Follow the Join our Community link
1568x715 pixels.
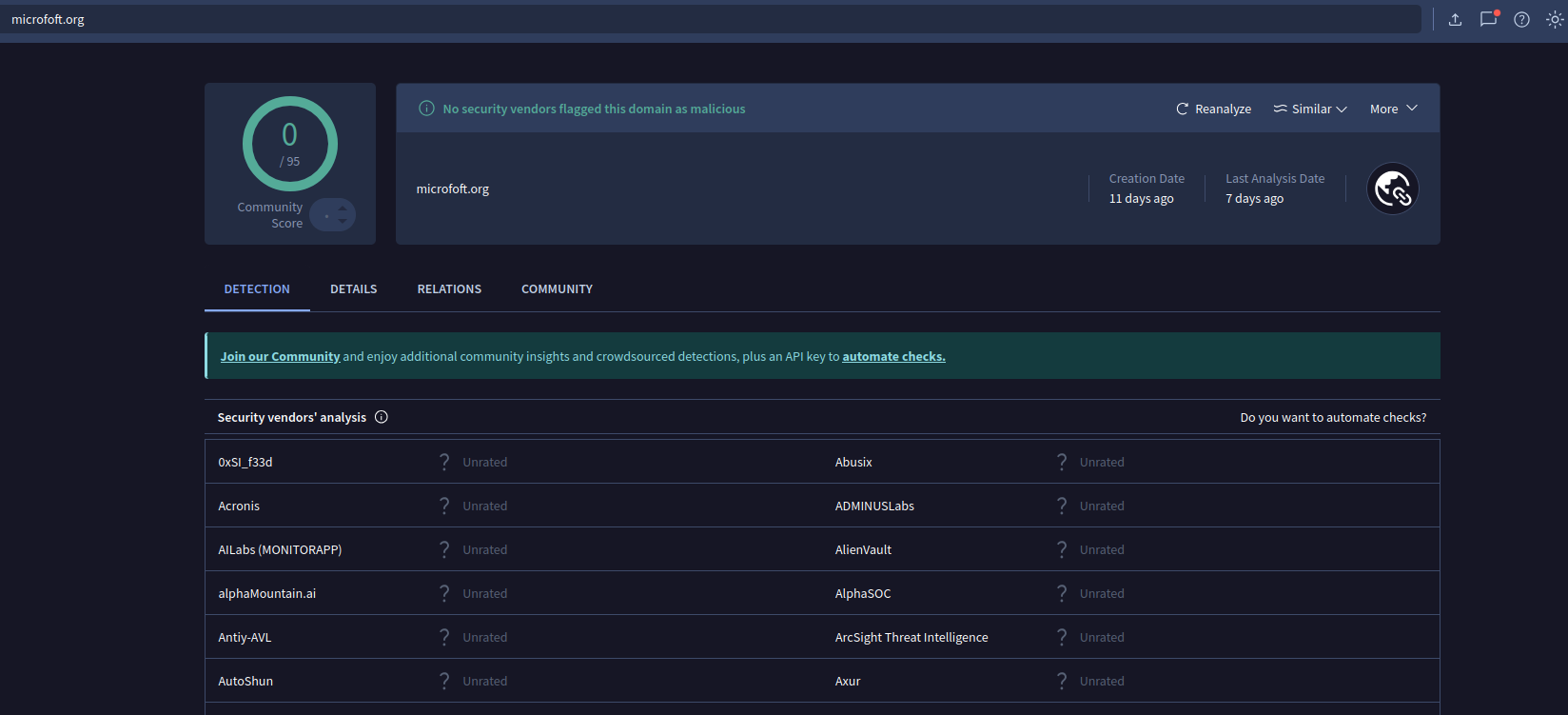pos(280,356)
